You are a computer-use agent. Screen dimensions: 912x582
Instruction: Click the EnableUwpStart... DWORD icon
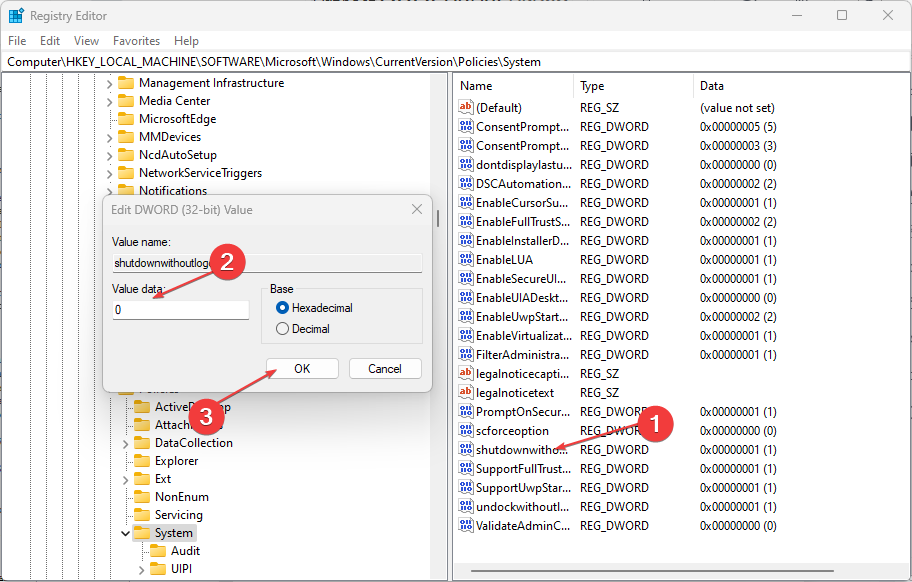point(465,316)
